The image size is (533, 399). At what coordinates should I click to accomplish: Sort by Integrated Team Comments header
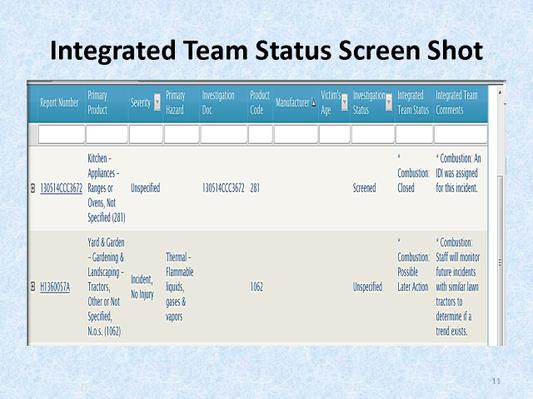pos(457,102)
